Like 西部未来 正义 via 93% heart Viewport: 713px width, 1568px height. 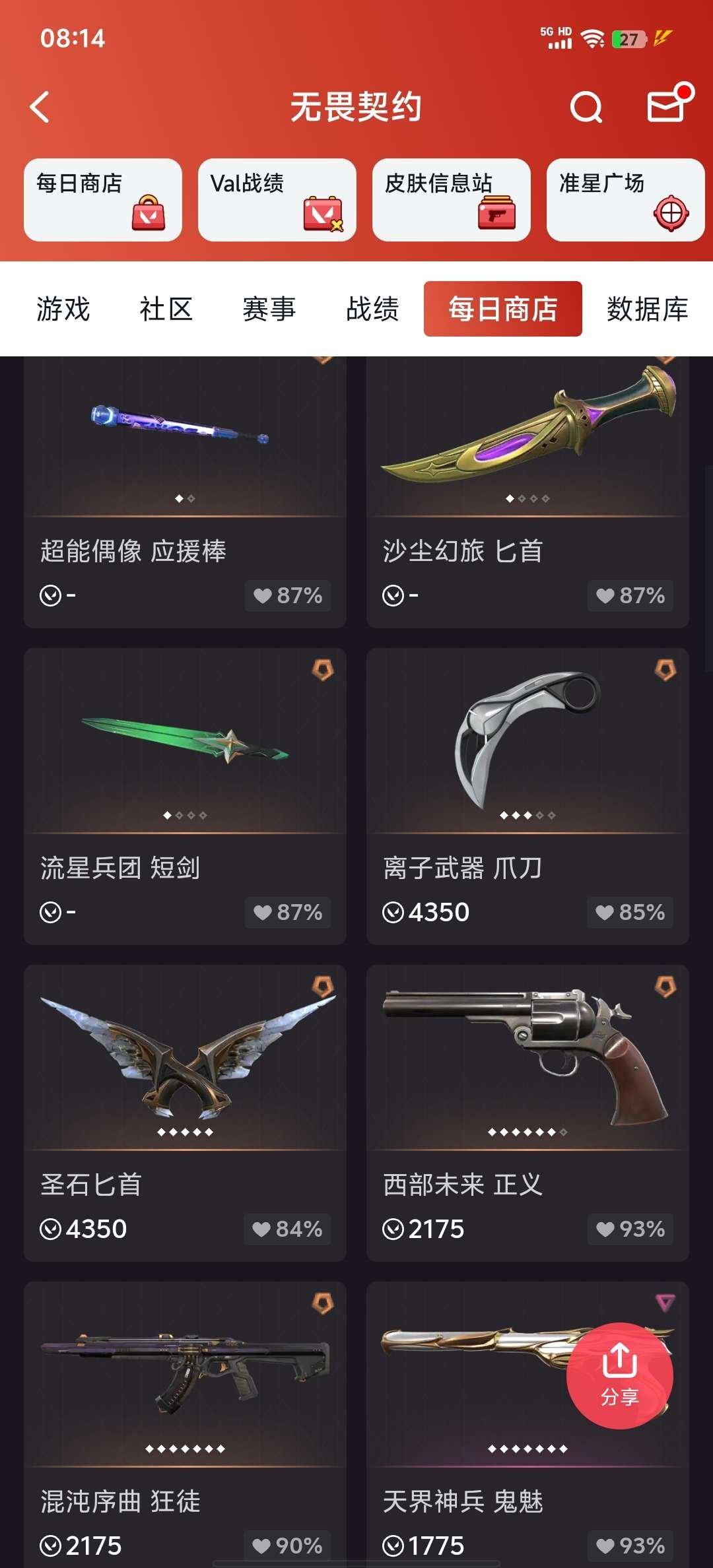630,1229
